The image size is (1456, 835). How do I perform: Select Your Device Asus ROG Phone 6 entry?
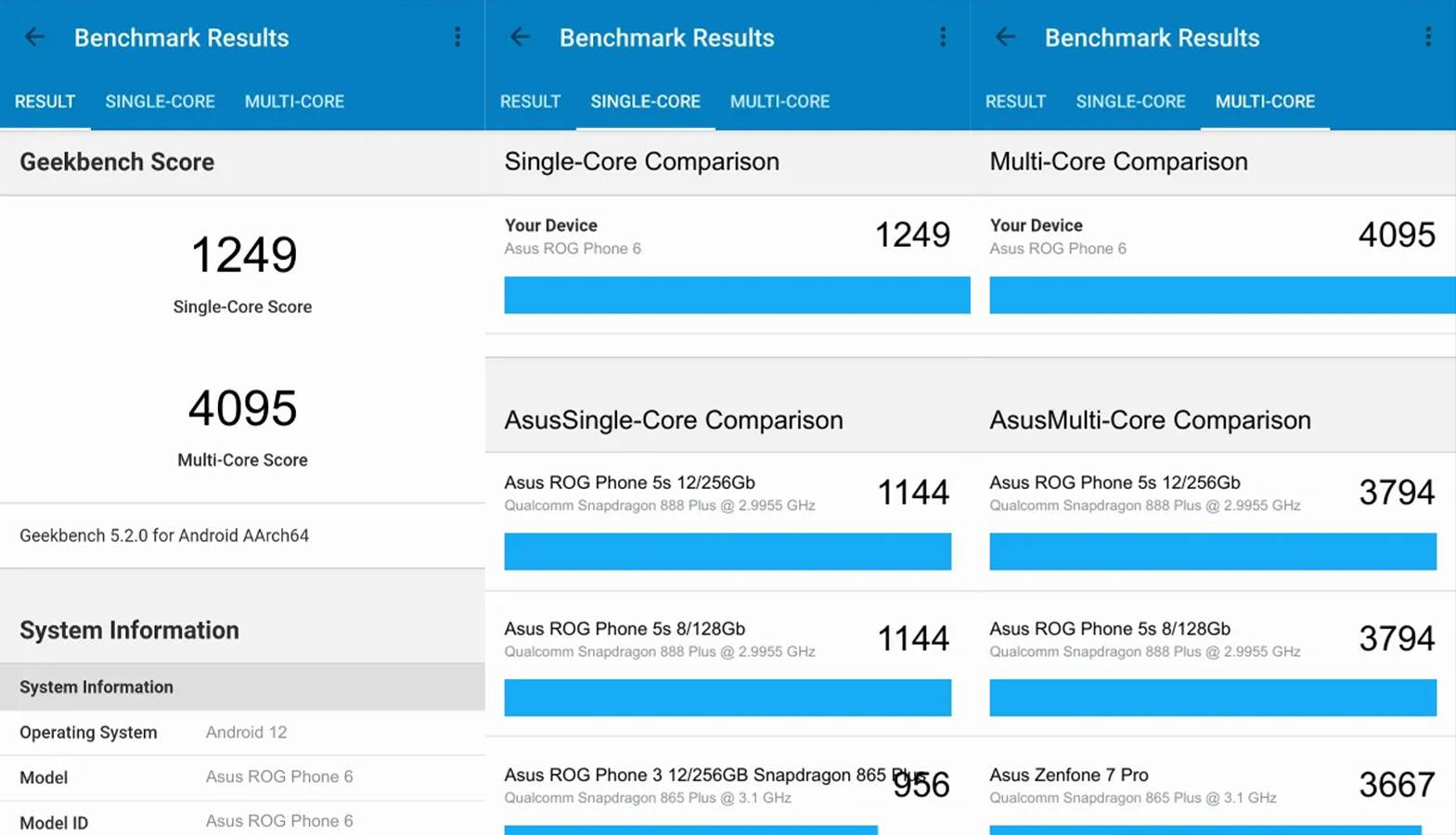pos(573,236)
